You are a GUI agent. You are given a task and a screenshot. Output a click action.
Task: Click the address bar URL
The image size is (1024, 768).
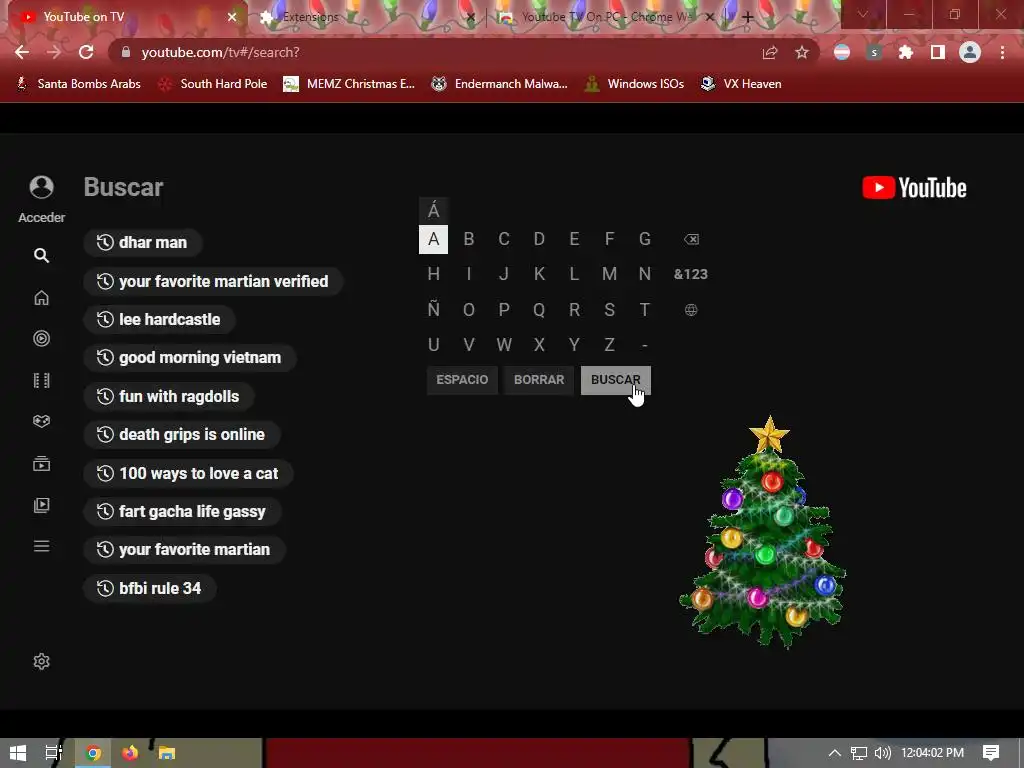click(x=220, y=52)
